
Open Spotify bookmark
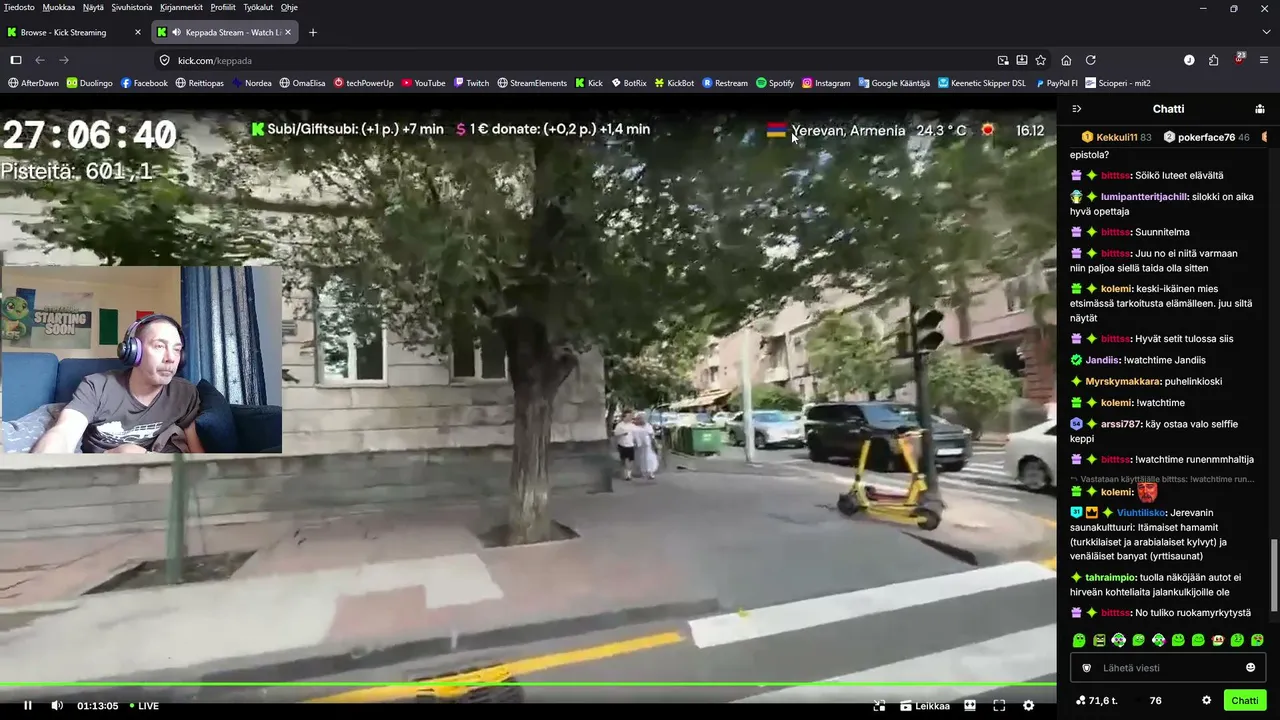point(775,83)
